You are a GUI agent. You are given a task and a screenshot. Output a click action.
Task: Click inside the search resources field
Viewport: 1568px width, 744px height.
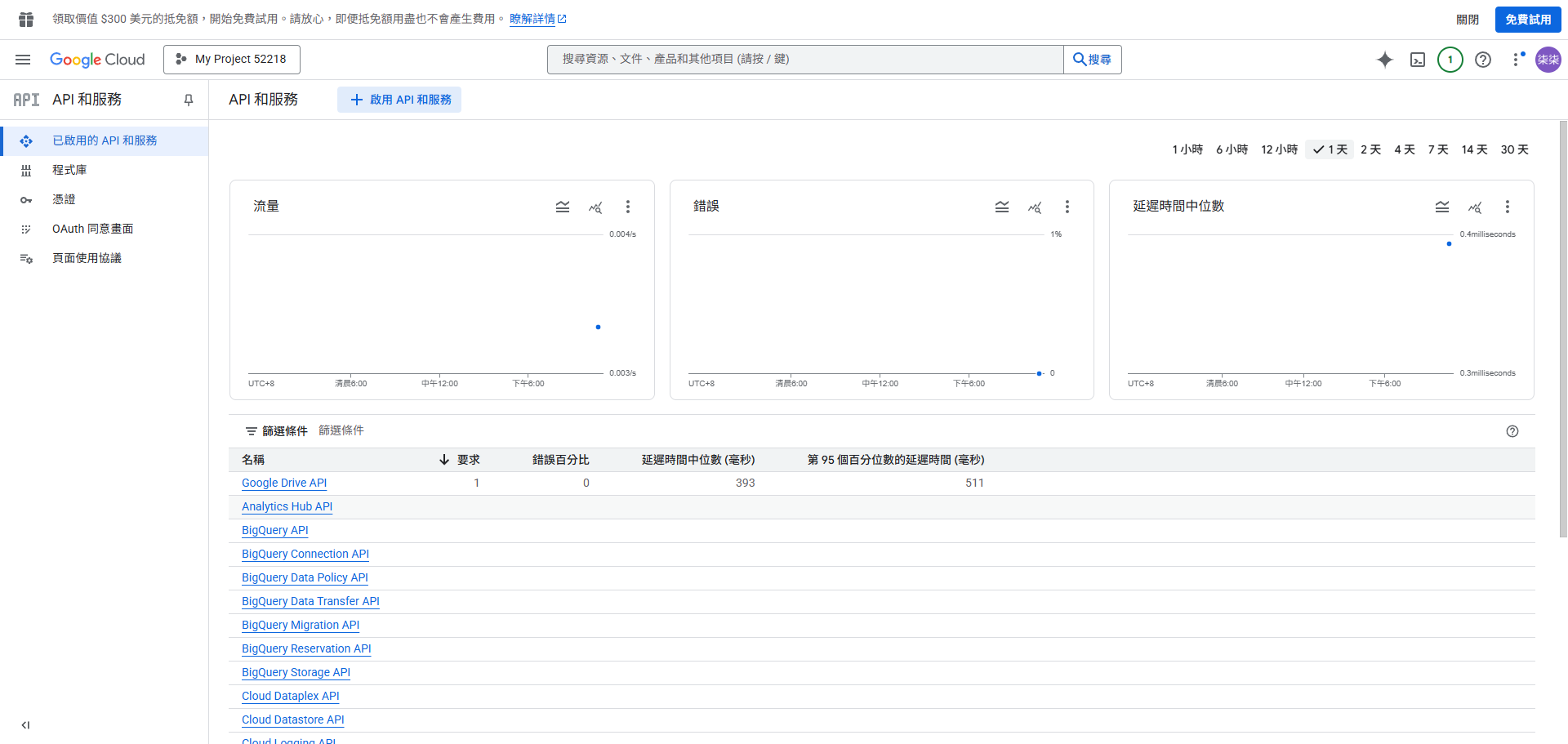[804, 59]
